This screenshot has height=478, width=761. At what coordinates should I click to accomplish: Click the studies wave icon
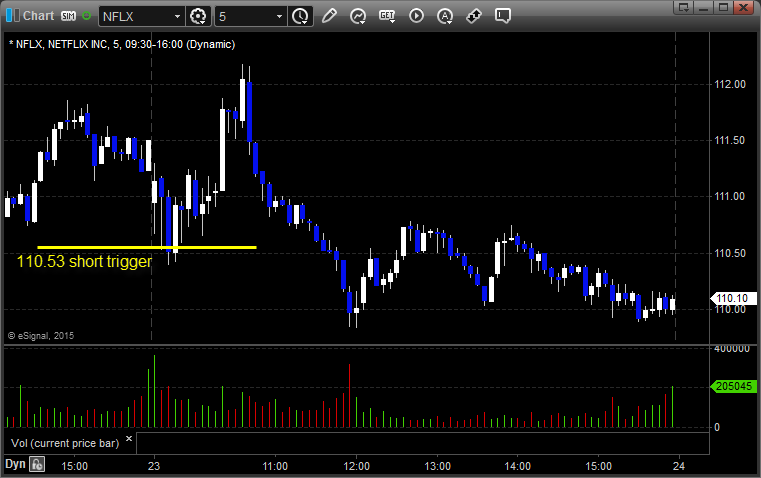coord(358,16)
